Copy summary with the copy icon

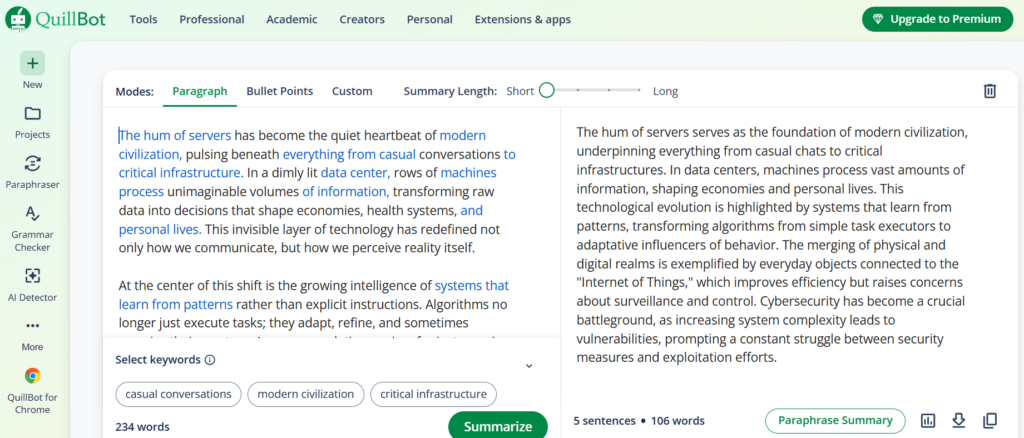point(989,420)
